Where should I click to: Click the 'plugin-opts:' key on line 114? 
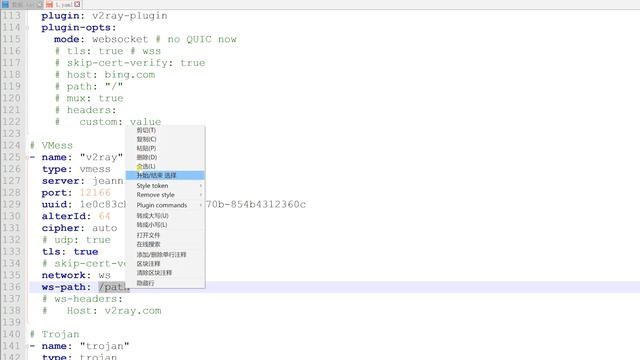pos(79,27)
